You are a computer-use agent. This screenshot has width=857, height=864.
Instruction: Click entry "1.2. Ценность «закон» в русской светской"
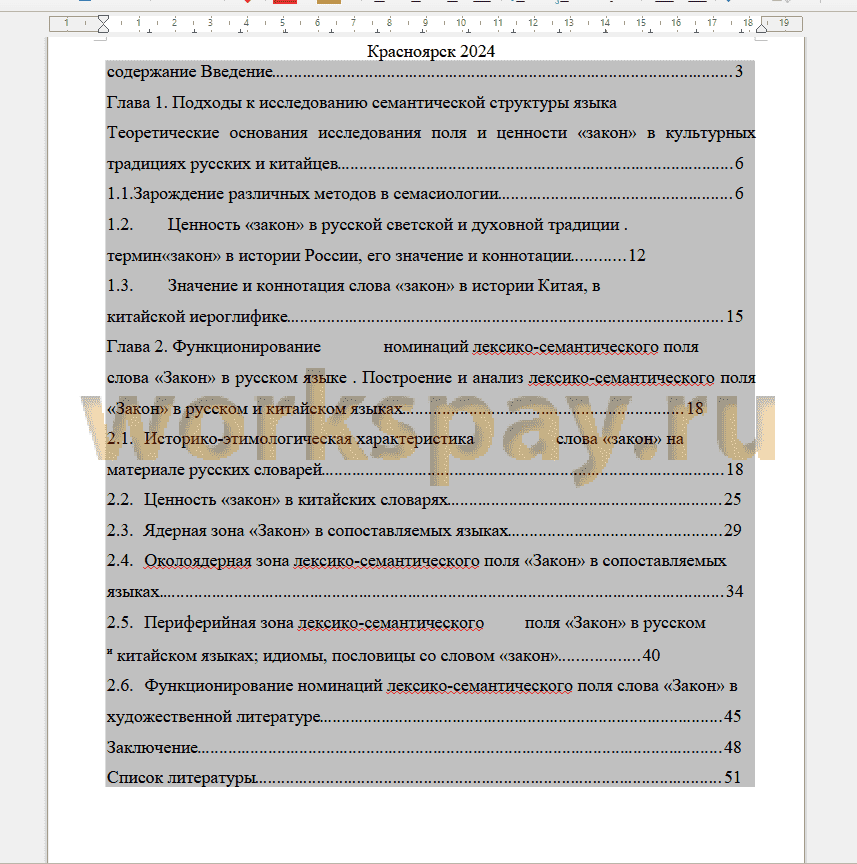pos(367,225)
